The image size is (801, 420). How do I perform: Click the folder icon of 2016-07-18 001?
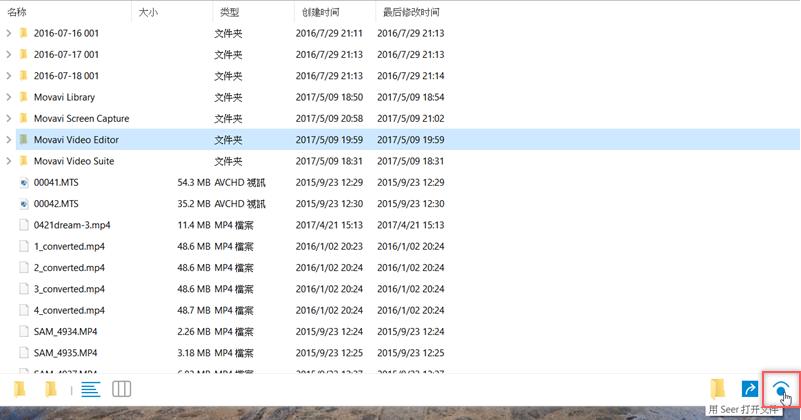[23, 76]
